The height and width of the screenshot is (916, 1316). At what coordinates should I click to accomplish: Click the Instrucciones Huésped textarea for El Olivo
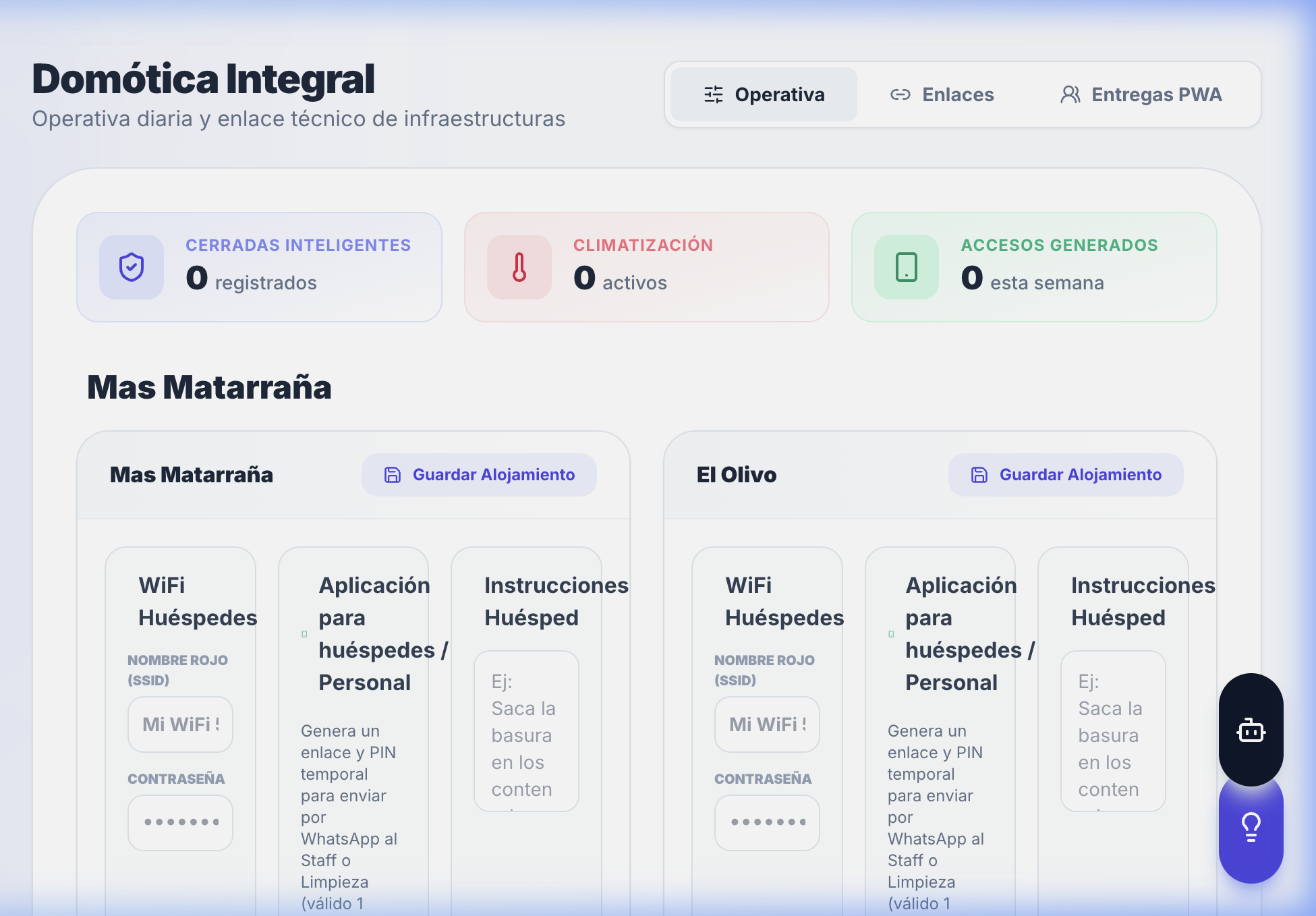(1113, 732)
